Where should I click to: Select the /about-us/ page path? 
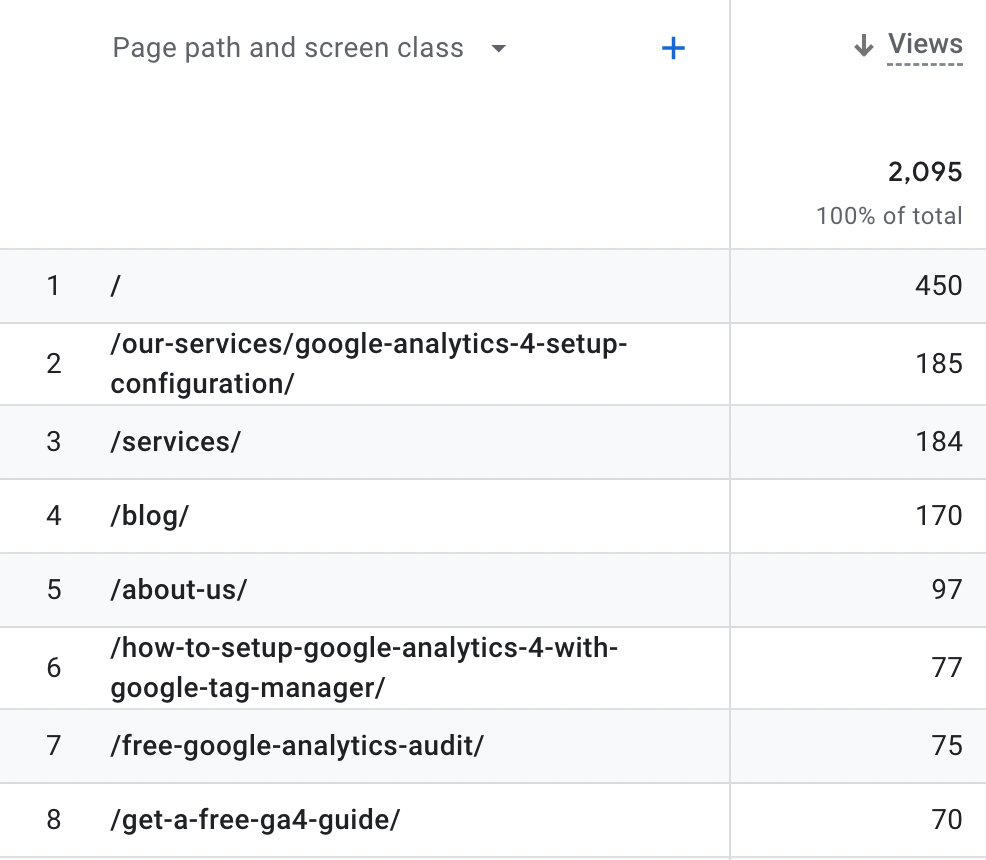(x=179, y=590)
